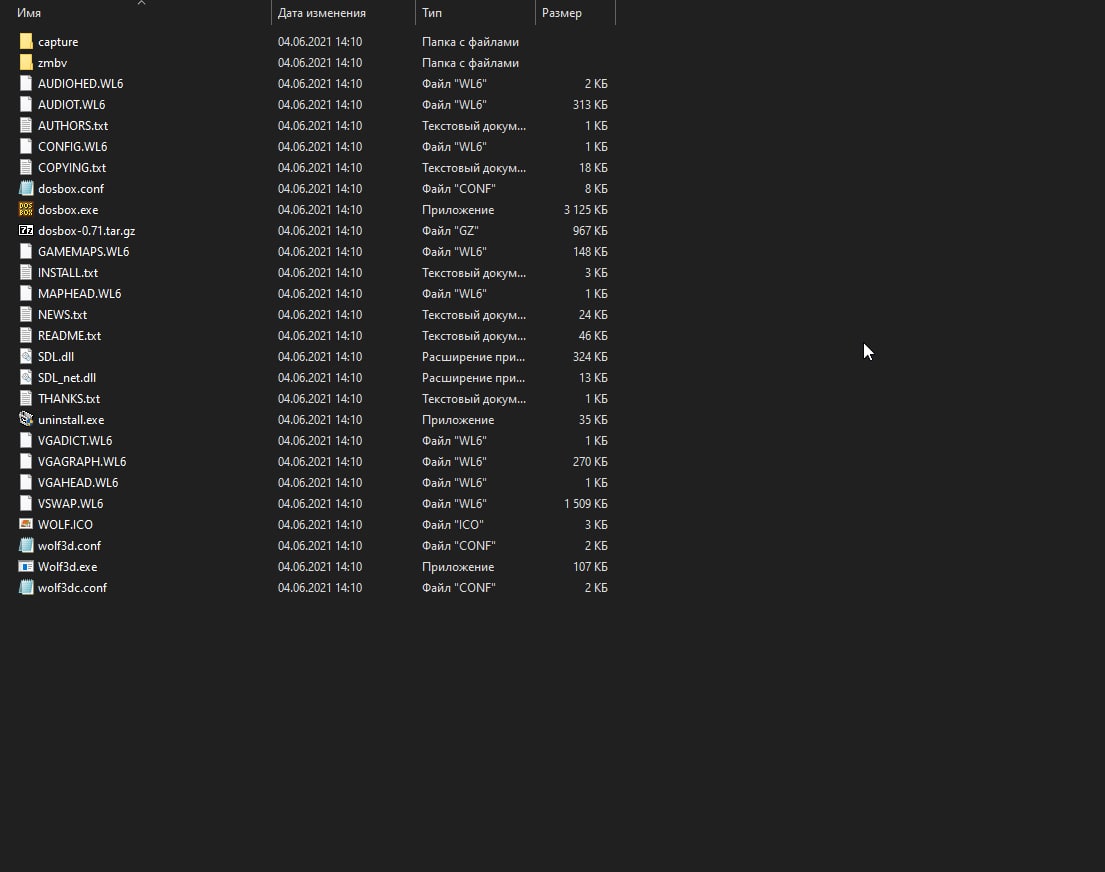Click the 270 КБ size of VGAGRAPH.WL6
1105x872 pixels.
tap(590, 462)
